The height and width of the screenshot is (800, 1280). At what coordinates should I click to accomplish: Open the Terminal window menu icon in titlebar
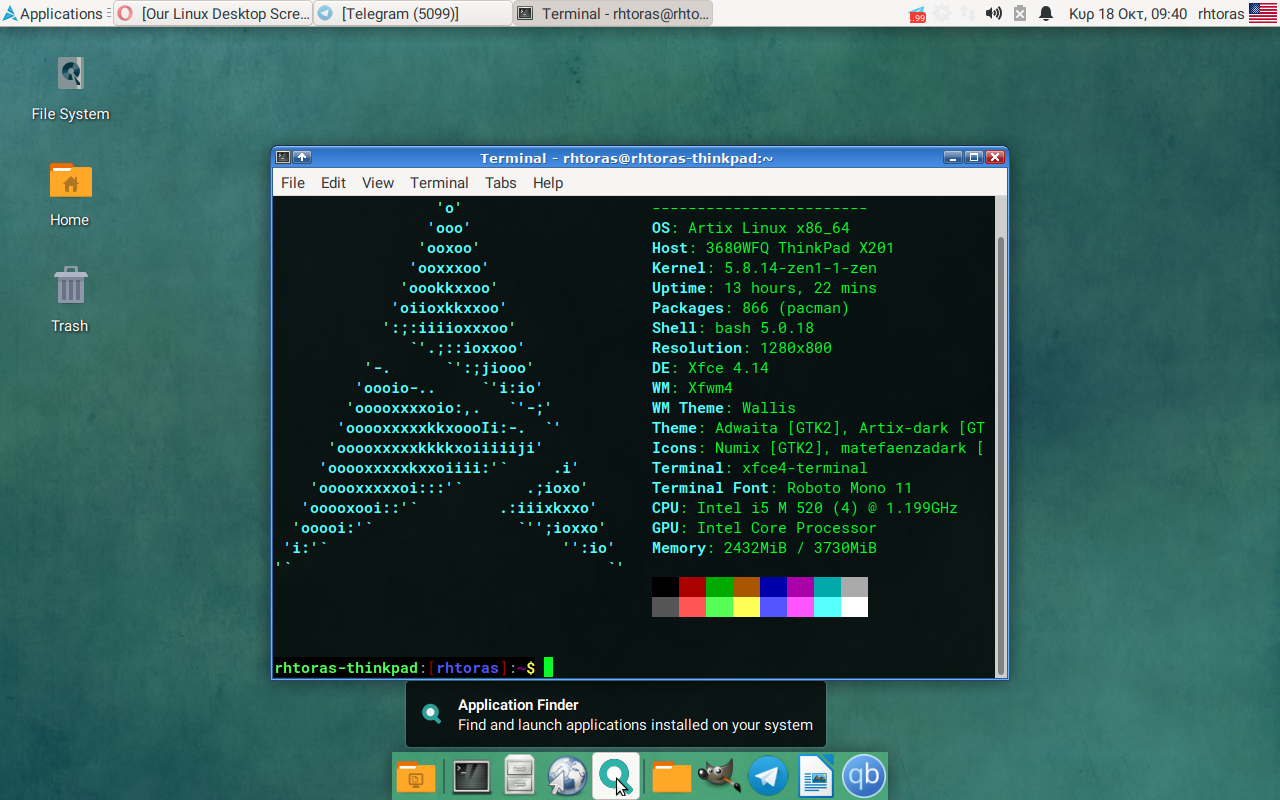pos(283,157)
